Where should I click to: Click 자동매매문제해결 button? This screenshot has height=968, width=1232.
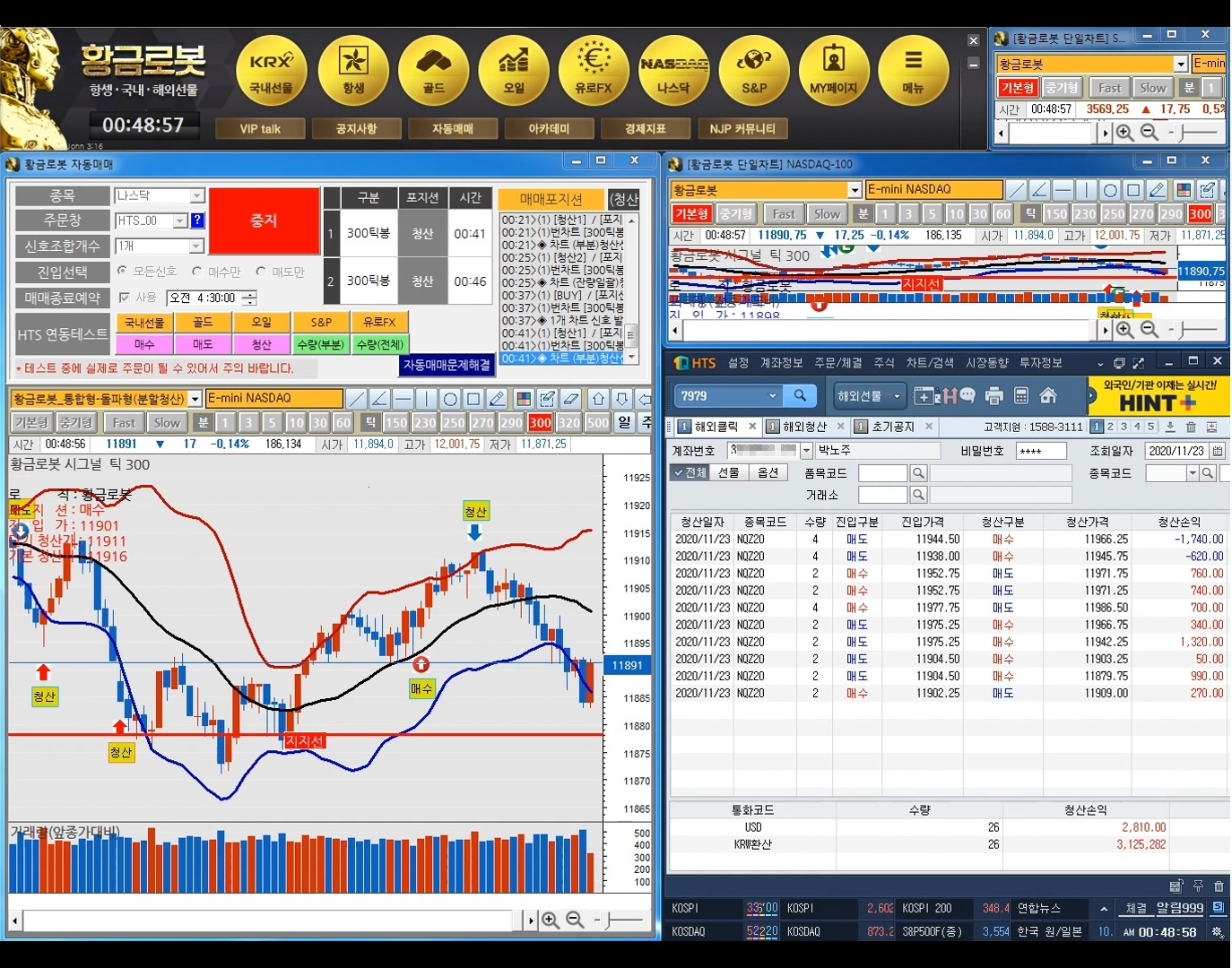tap(447, 365)
